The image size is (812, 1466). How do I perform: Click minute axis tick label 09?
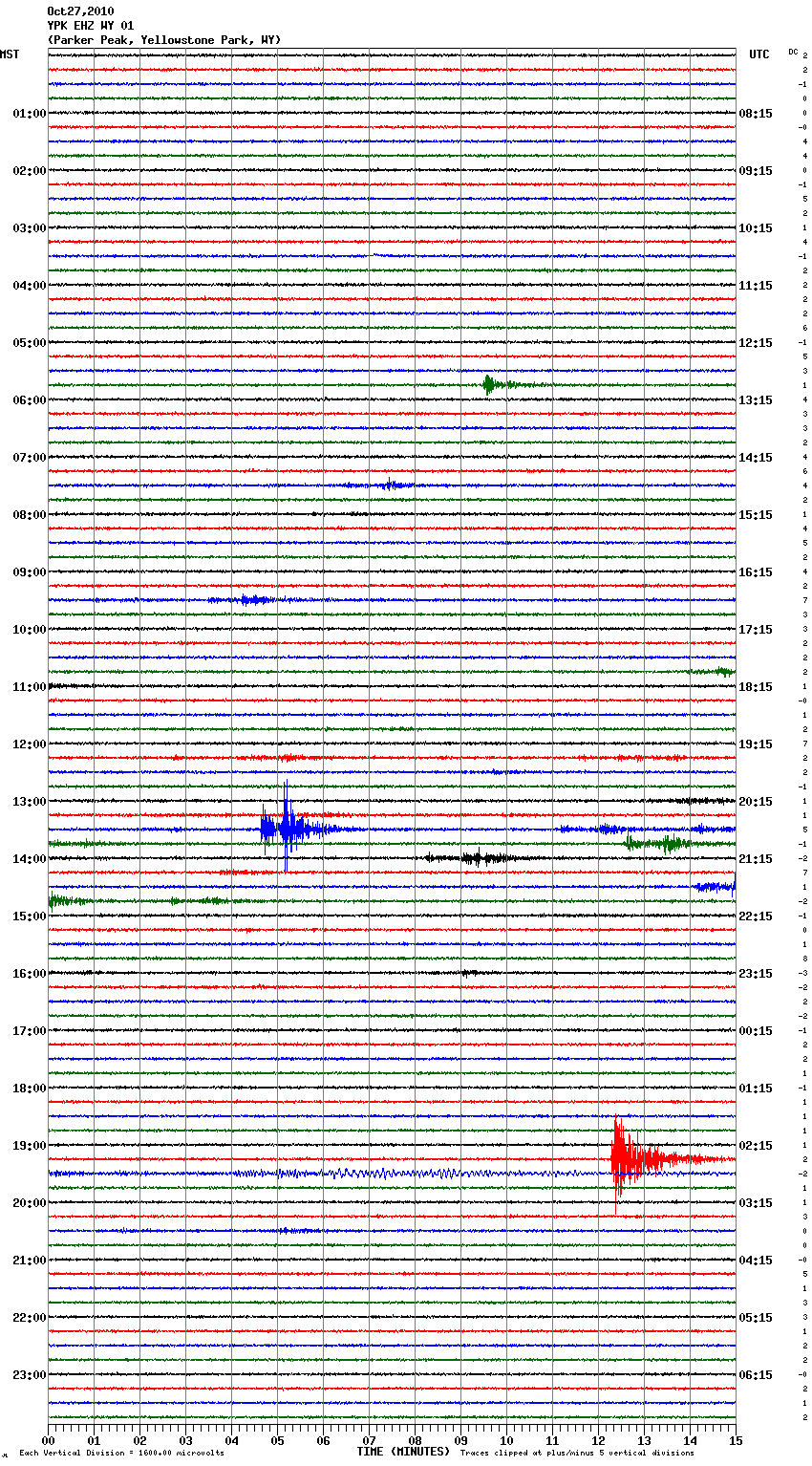point(461,1440)
